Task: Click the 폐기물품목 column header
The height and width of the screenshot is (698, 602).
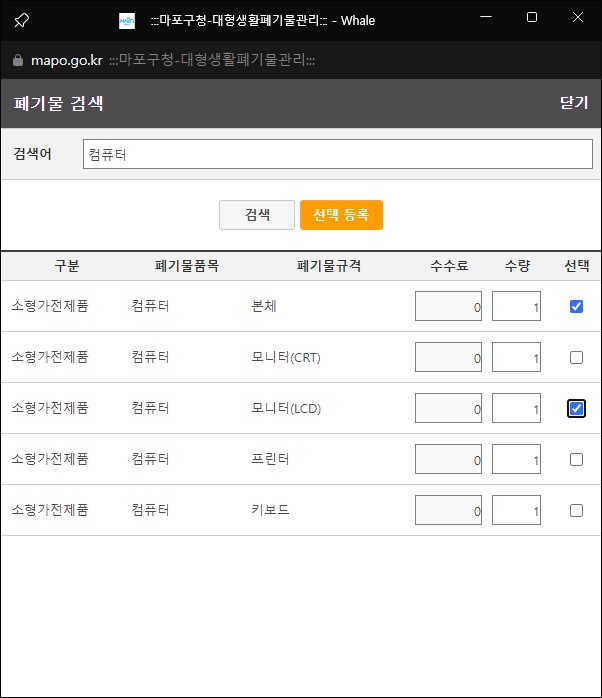Action: tap(187, 266)
